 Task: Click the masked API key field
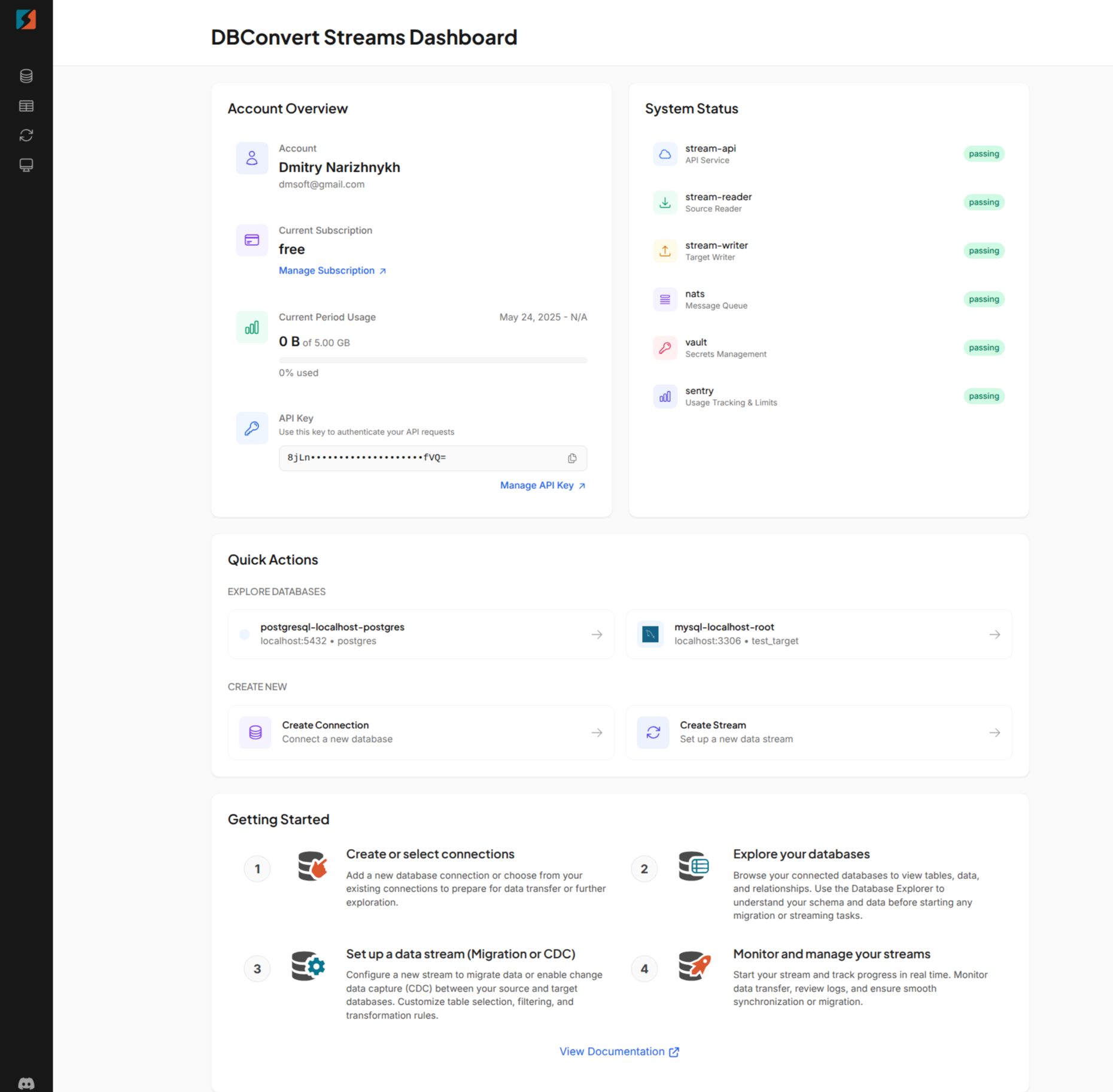coord(419,458)
